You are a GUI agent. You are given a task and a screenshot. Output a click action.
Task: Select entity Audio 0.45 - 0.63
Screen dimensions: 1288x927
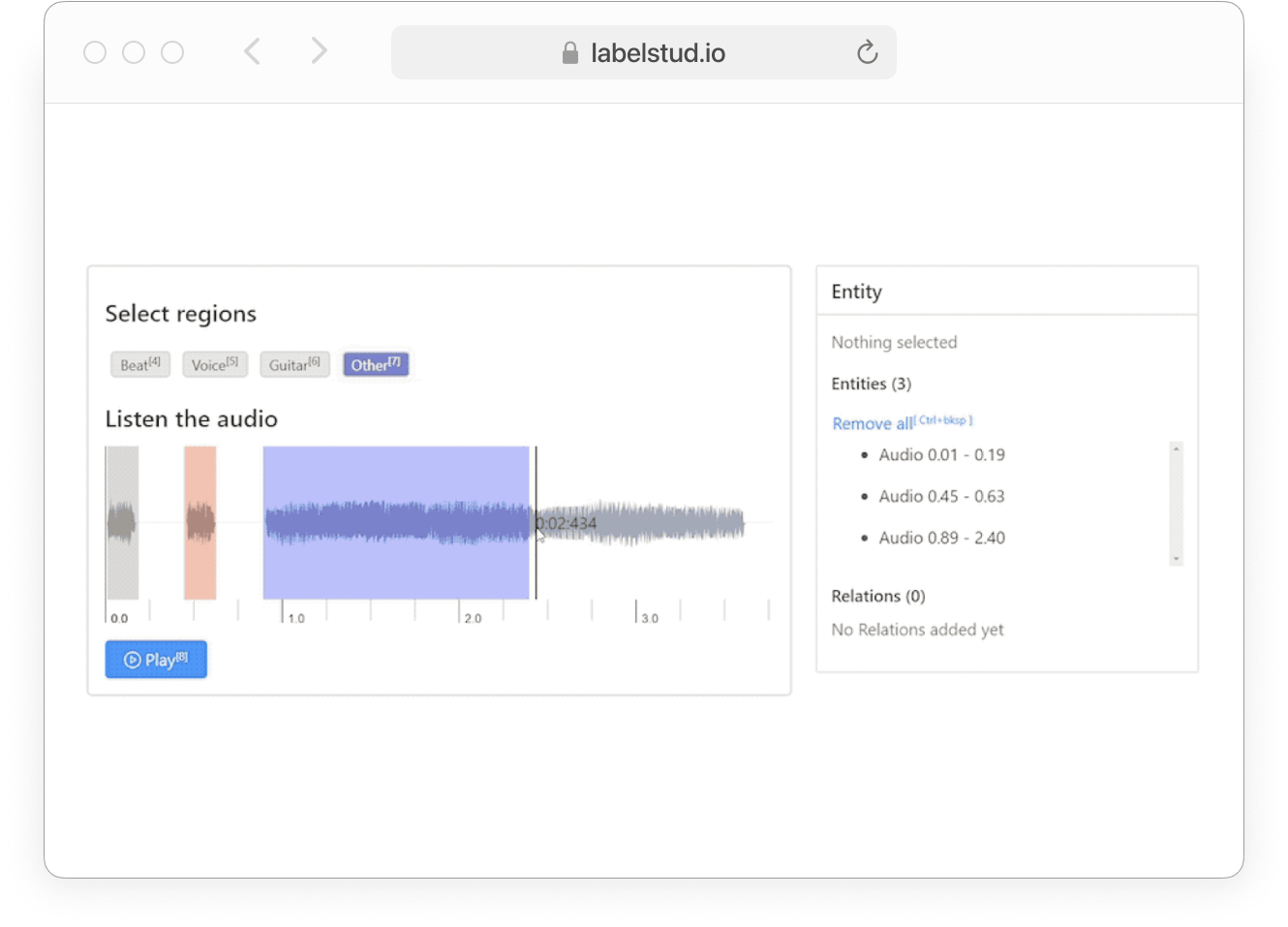point(941,496)
